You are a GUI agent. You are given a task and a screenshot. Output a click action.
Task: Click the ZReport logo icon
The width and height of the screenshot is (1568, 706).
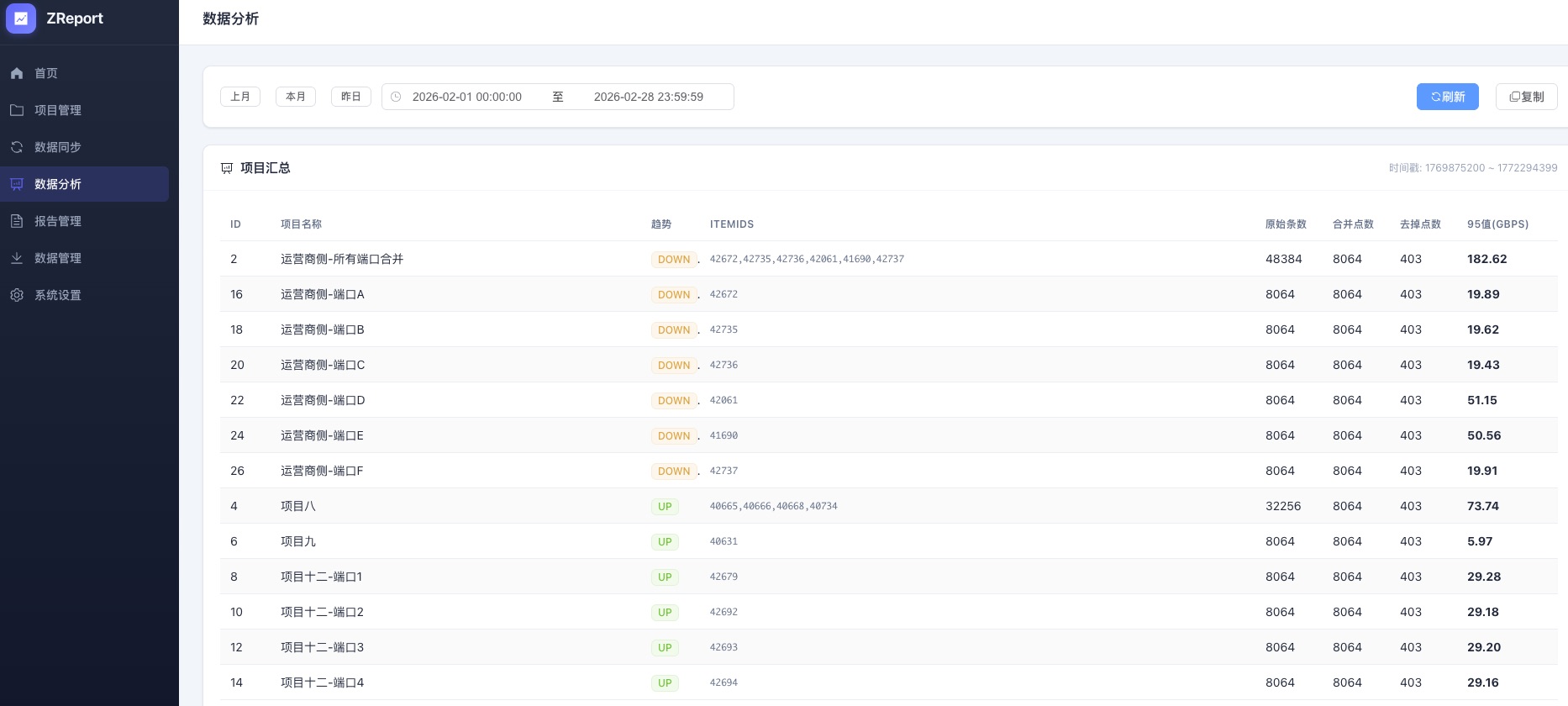[x=21, y=18]
